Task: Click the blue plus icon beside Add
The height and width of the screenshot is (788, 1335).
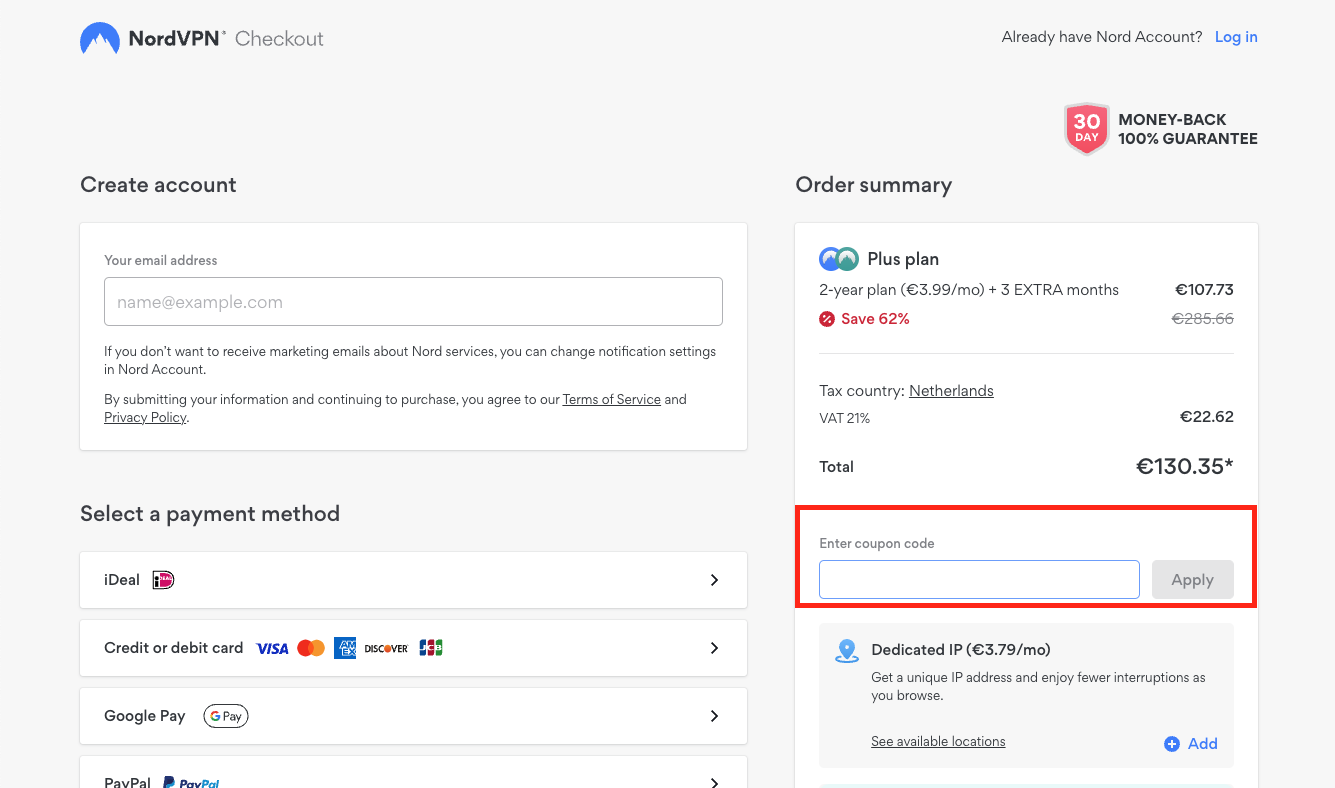Action: point(1172,744)
